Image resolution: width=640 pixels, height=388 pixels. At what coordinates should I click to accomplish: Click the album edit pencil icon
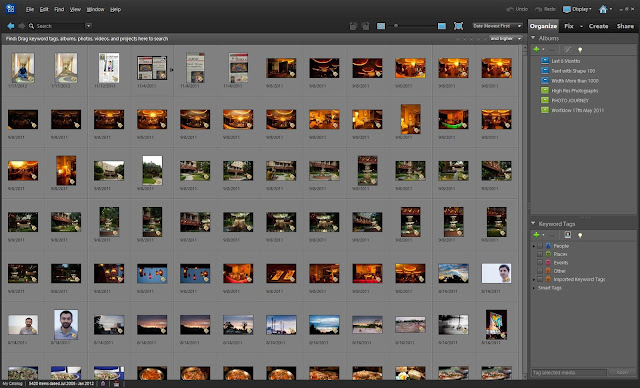[x=567, y=49]
